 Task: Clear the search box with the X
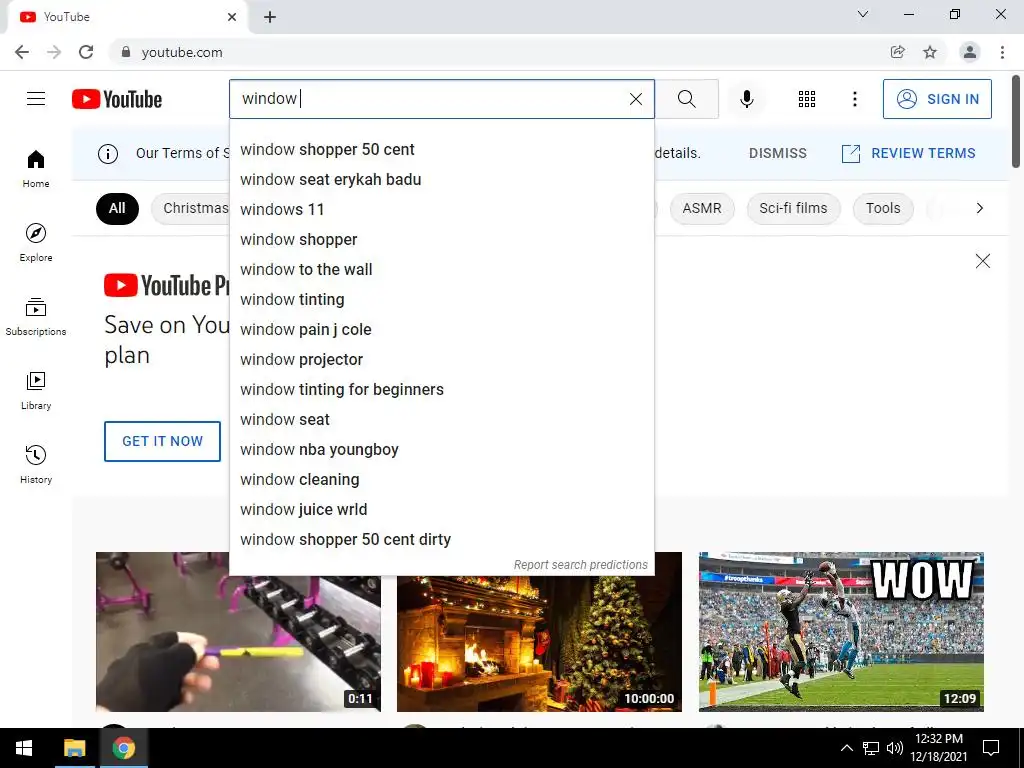(x=635, y=99)
